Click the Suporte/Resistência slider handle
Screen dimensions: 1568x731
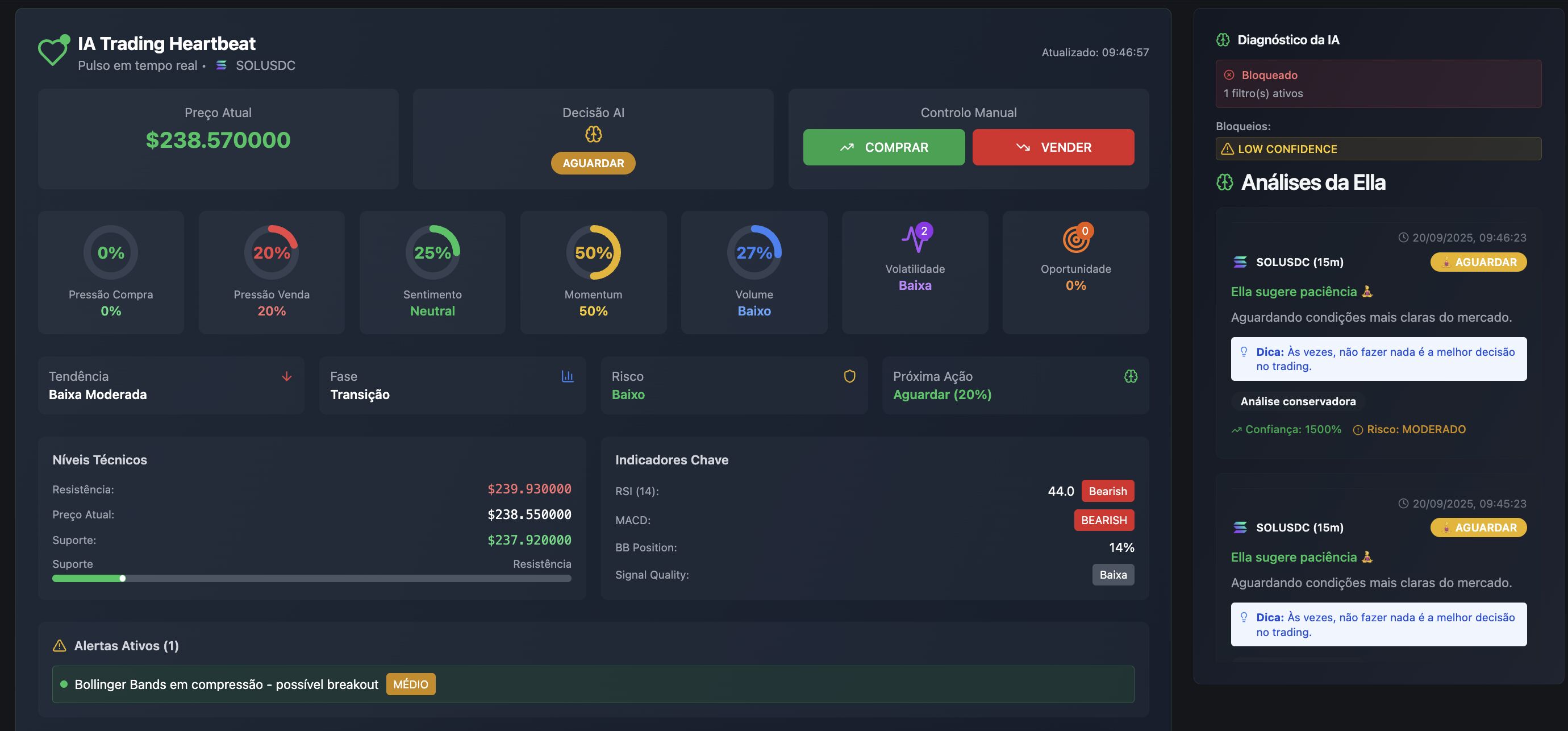point(122,579)
